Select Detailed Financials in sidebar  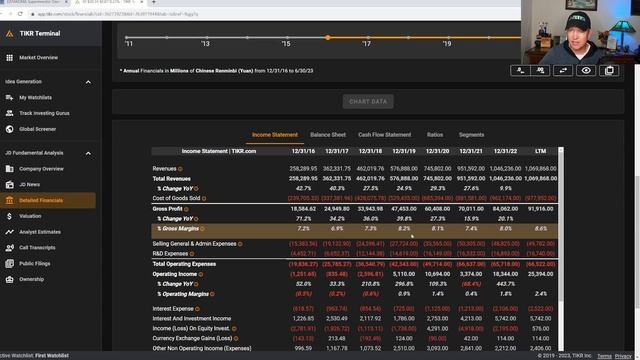(48, 200)
